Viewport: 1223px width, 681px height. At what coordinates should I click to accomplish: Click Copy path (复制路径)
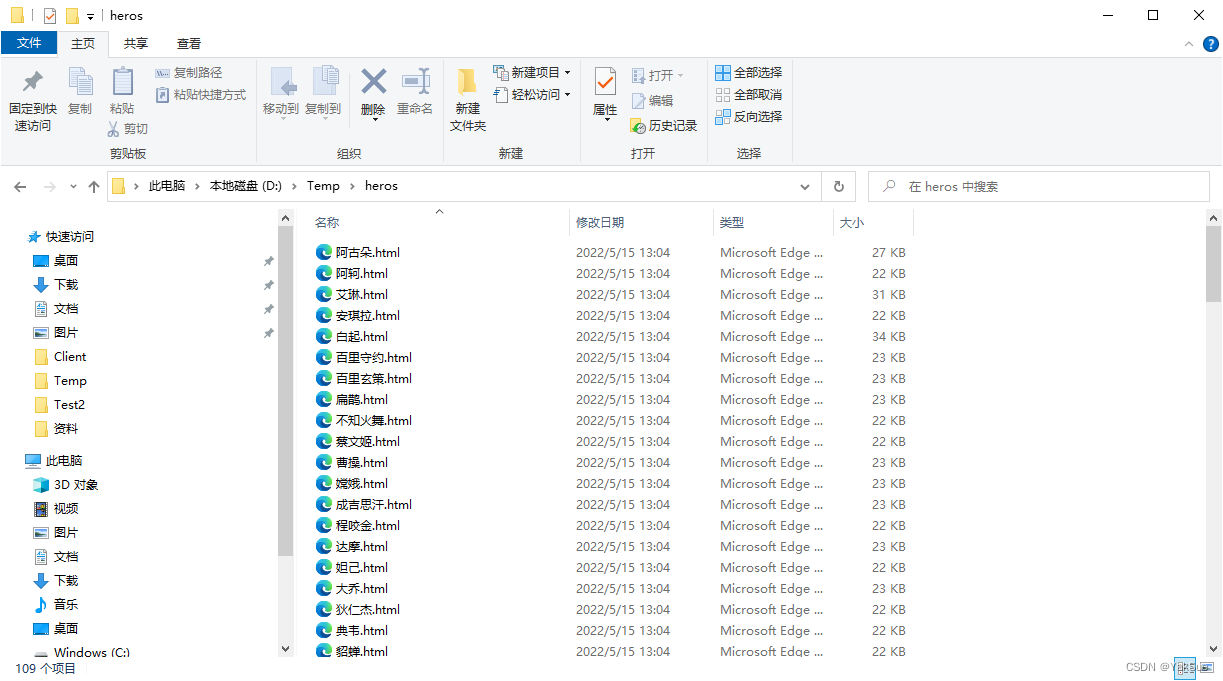(189, 73)
